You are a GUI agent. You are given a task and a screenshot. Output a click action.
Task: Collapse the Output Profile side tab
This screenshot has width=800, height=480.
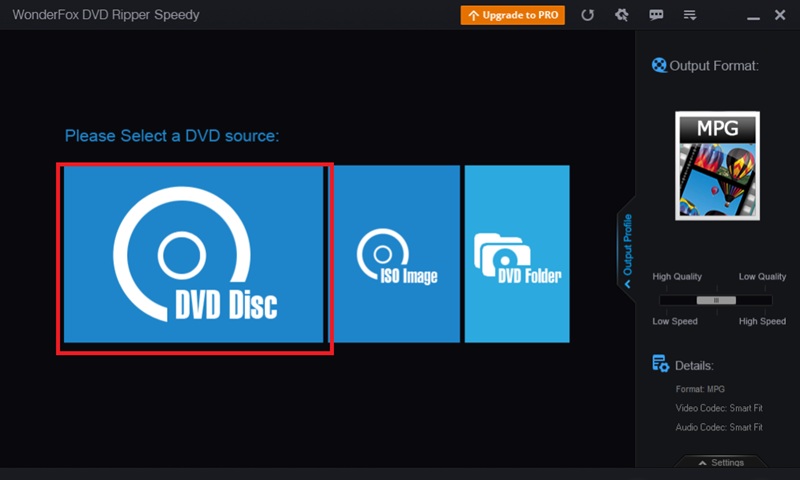tap(628, 250)
